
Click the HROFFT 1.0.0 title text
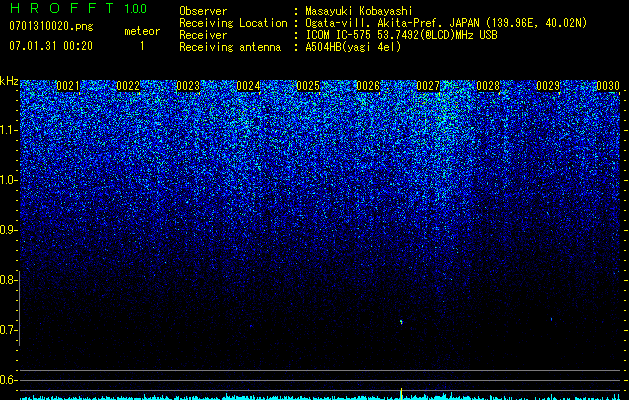click(x=78, y=8)
